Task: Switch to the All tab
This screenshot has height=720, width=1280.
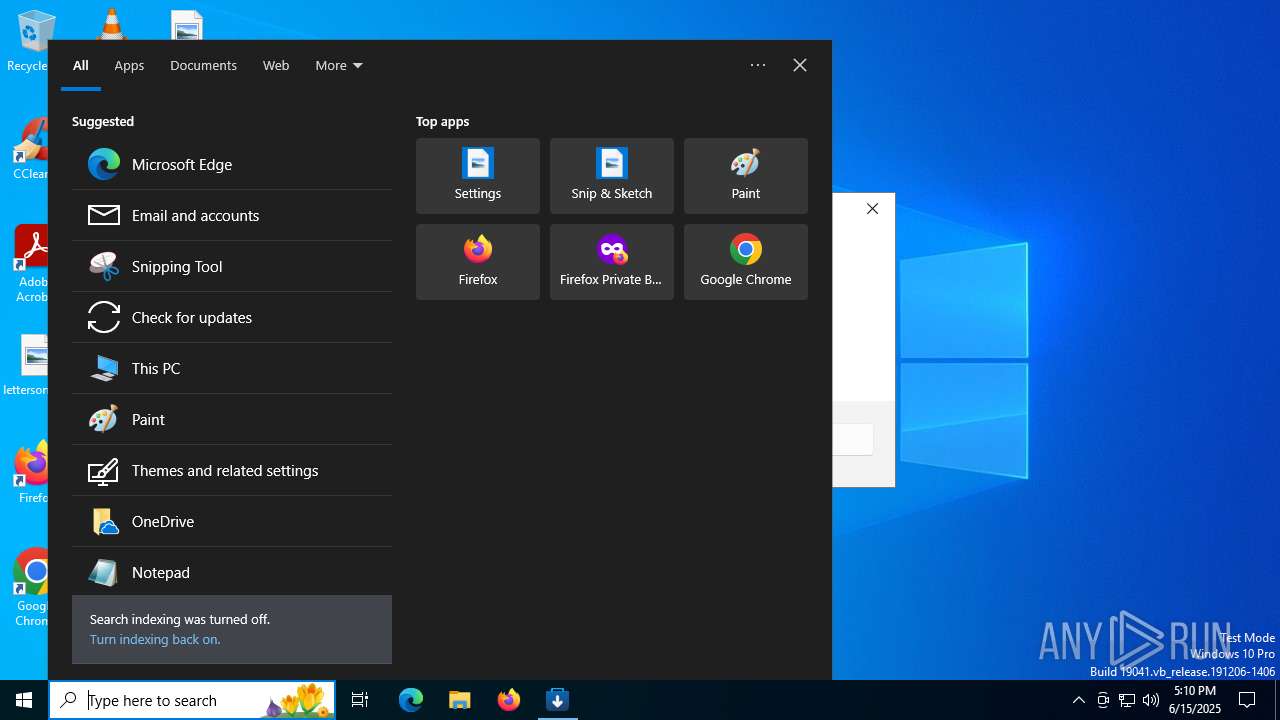Action: pos(81,65)
